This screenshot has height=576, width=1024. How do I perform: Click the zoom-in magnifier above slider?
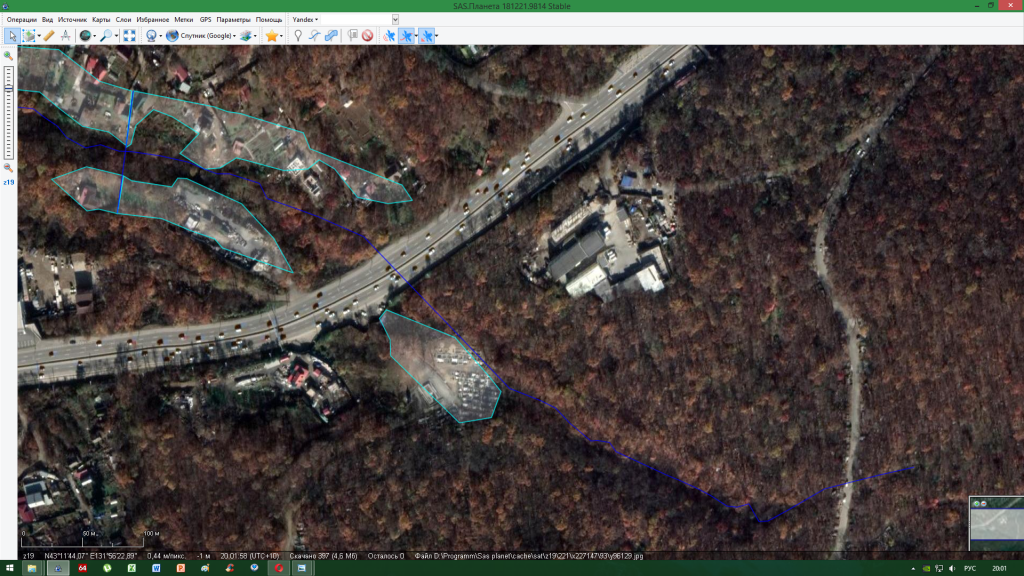(x=9, y=56)
